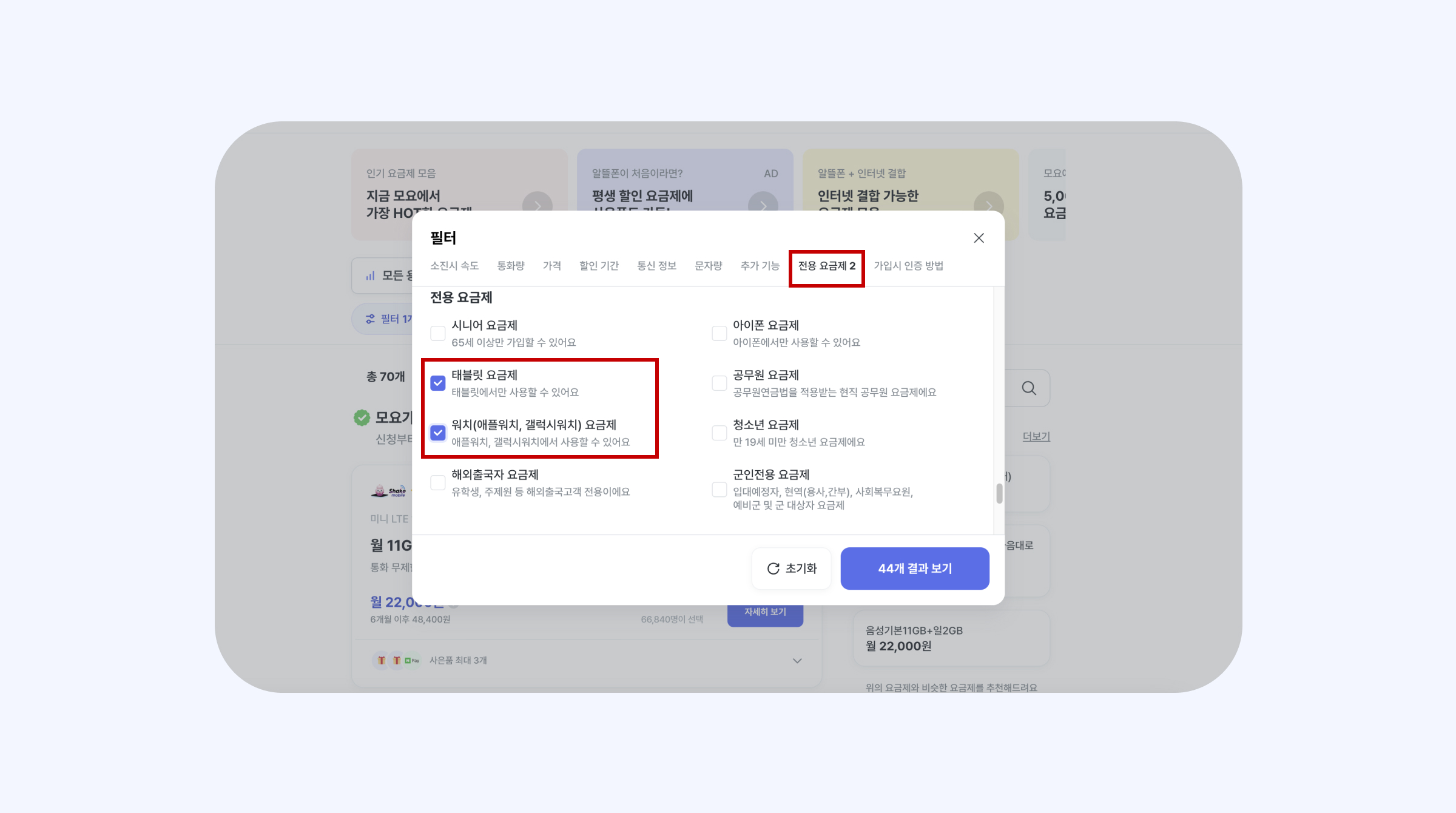Click arrow icon on 평생 할인 요금제 card
The height and width of the screenshot is (813, 1456).
(763, 204)
